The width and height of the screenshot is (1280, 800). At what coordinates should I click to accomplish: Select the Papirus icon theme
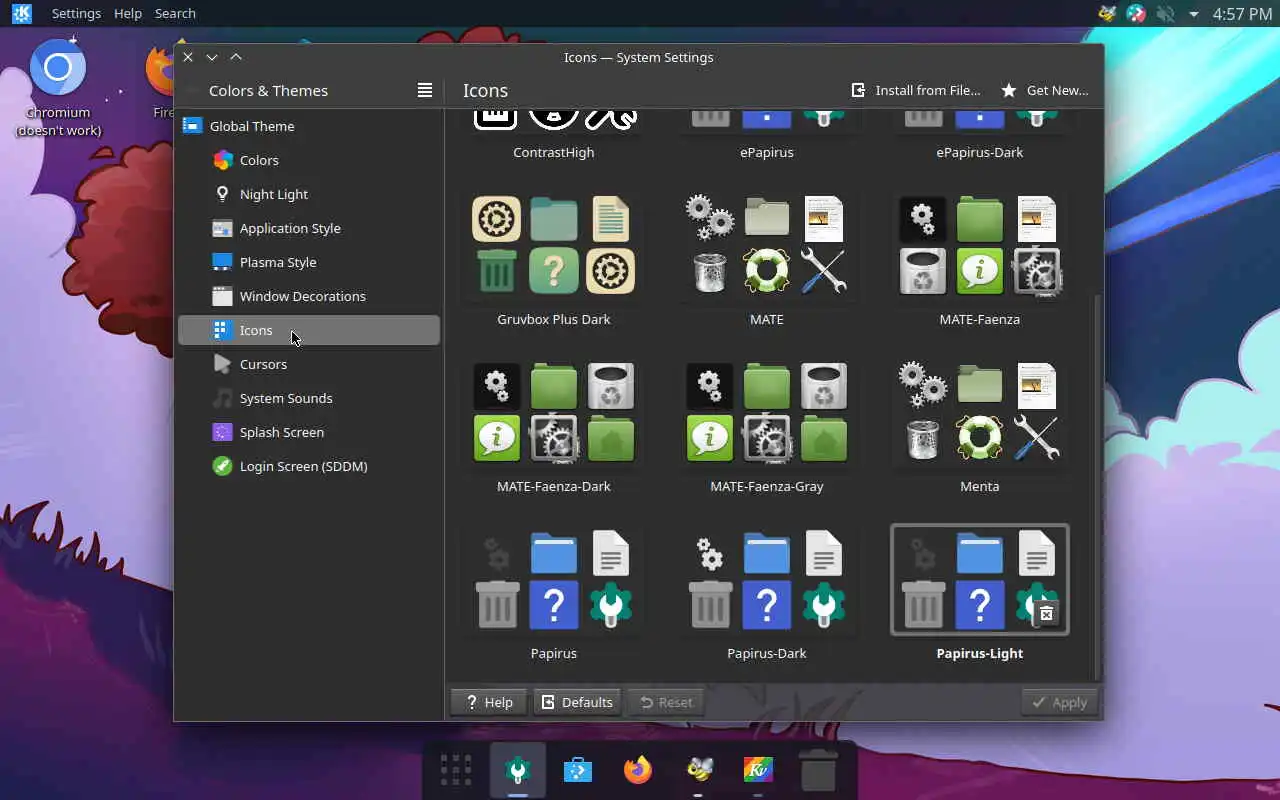click(x=553, y=594)
